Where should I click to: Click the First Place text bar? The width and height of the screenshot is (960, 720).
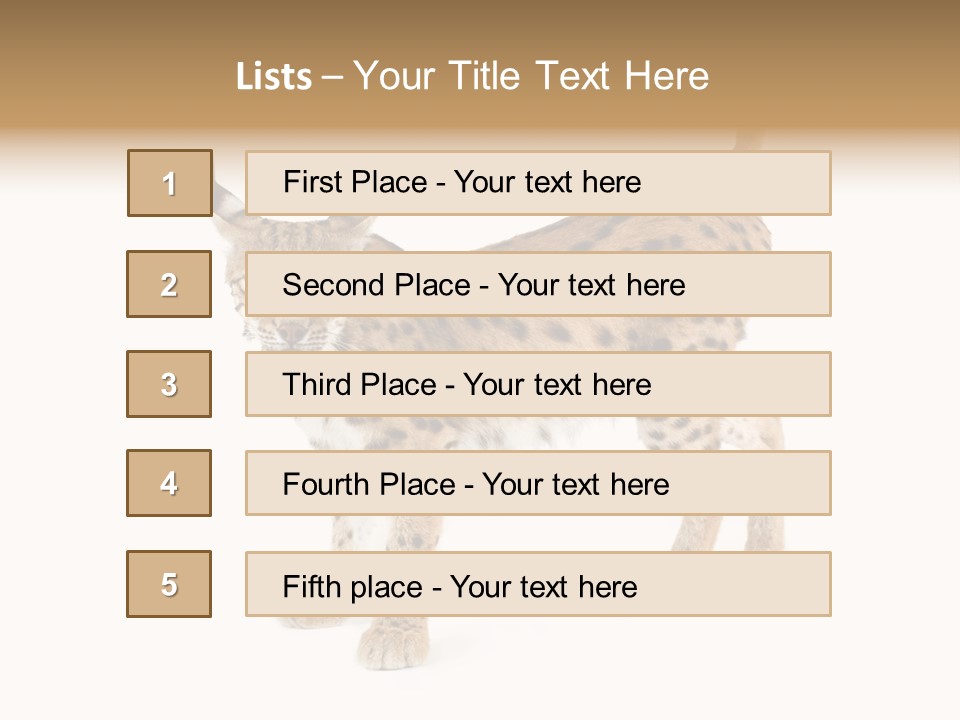tap(538, 183)
